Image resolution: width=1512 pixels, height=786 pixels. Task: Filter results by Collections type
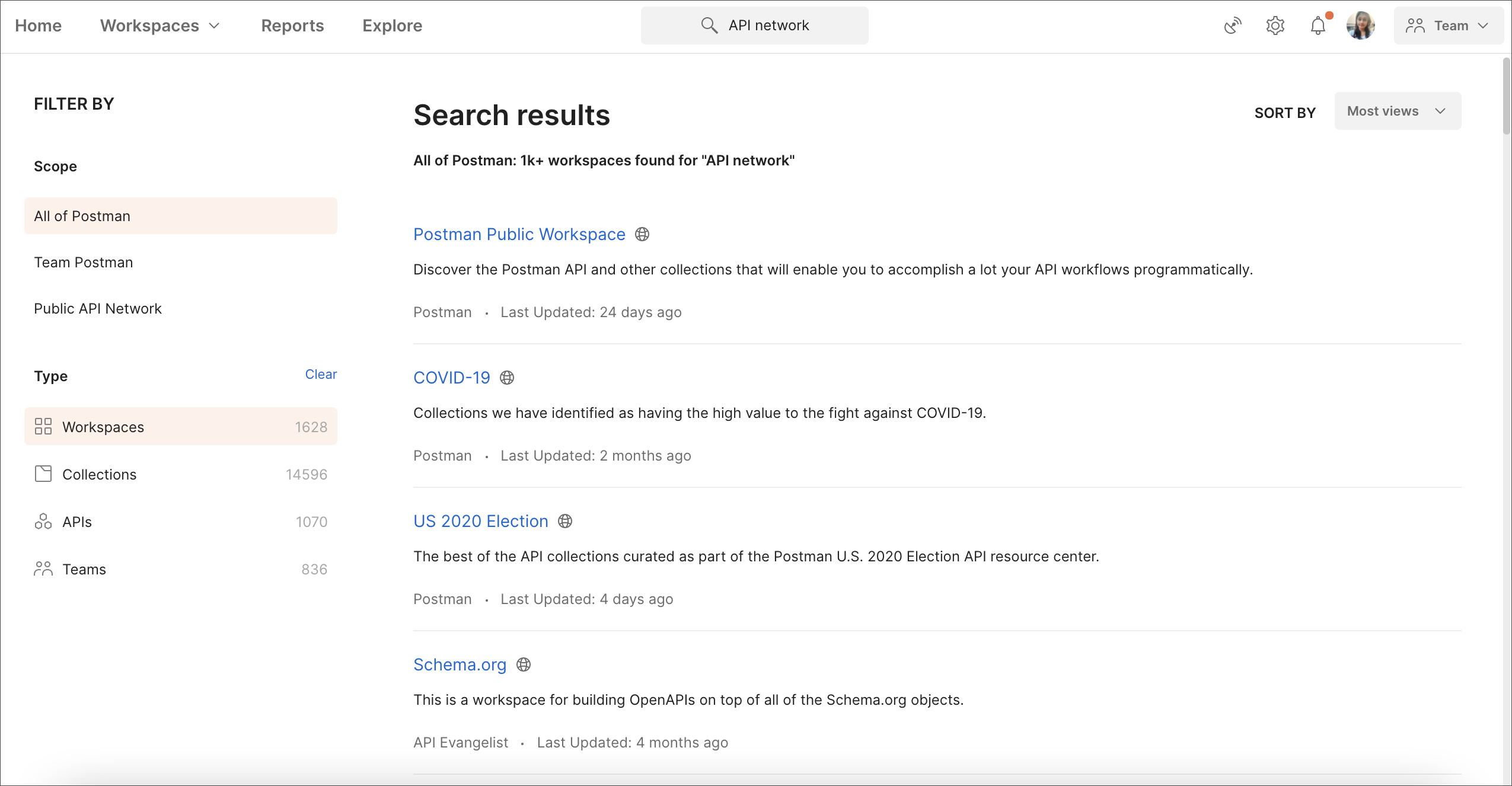181,474
